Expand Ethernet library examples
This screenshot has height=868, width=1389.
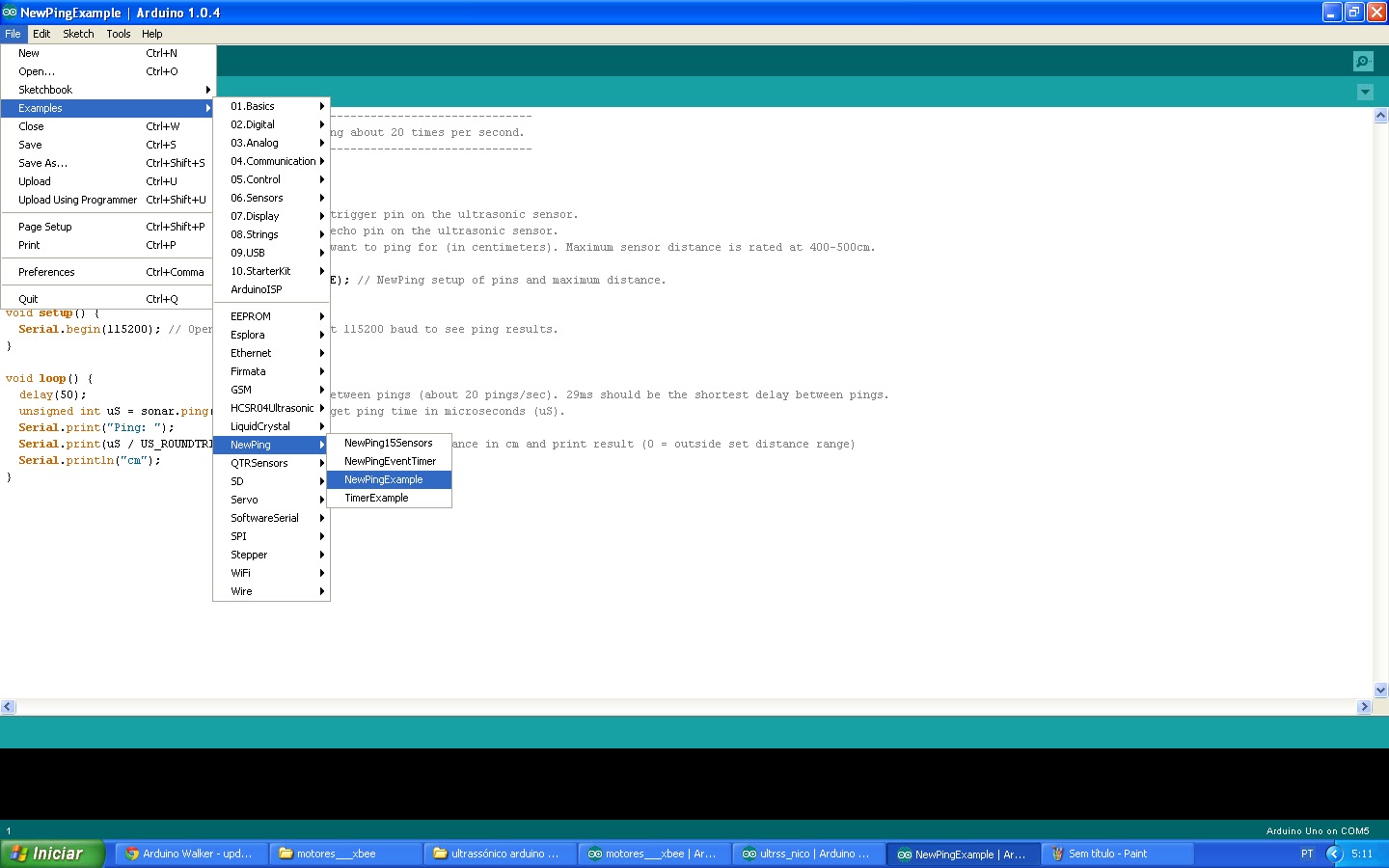click(x=271, y=353)
